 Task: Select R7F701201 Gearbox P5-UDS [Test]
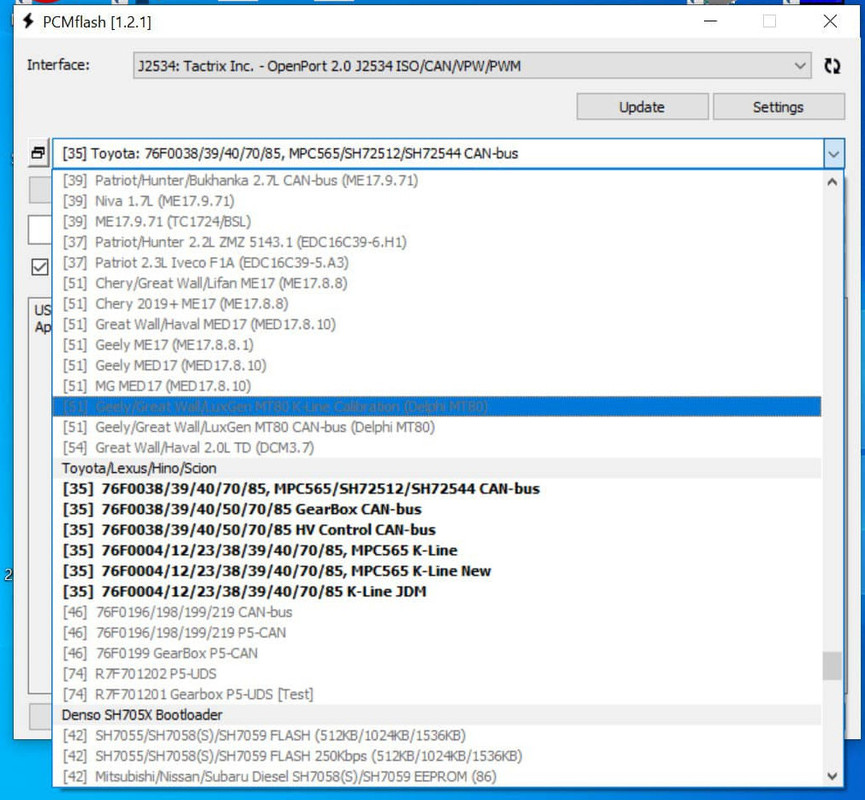[436, 694]
